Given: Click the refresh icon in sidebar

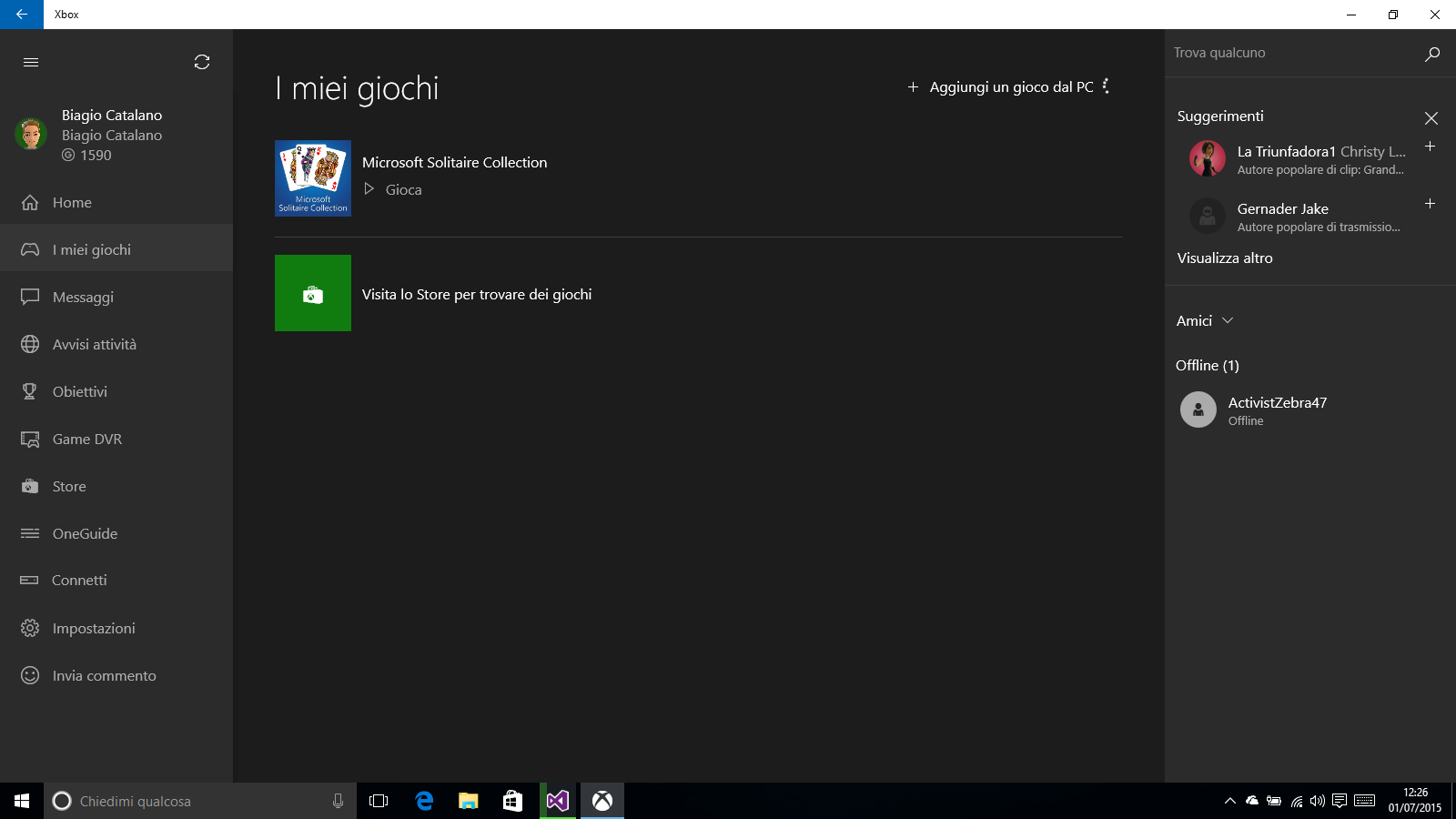Looking at the screenshot, I should [202, 62].
